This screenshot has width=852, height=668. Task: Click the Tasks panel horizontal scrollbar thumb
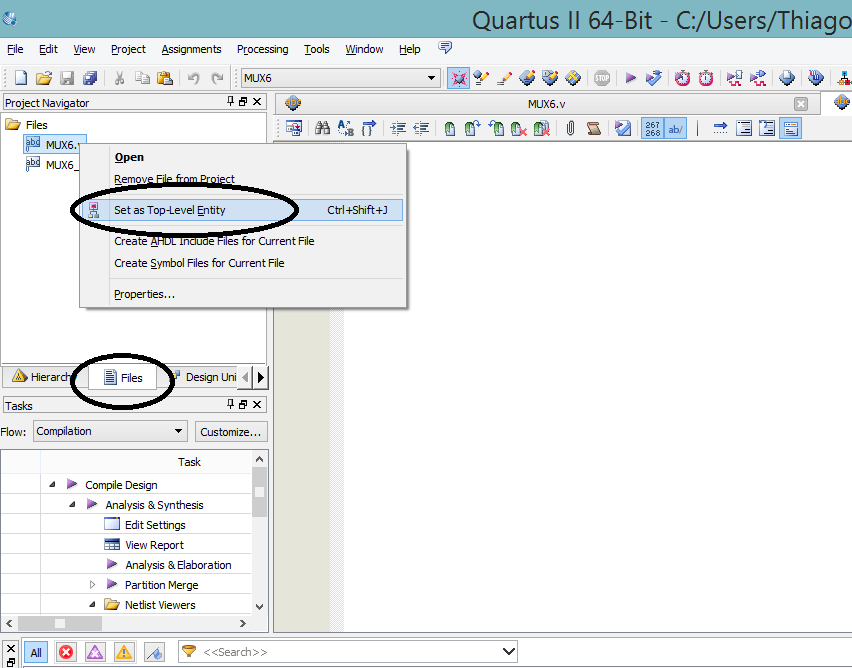pyautogui.click(x=60, y=623)
